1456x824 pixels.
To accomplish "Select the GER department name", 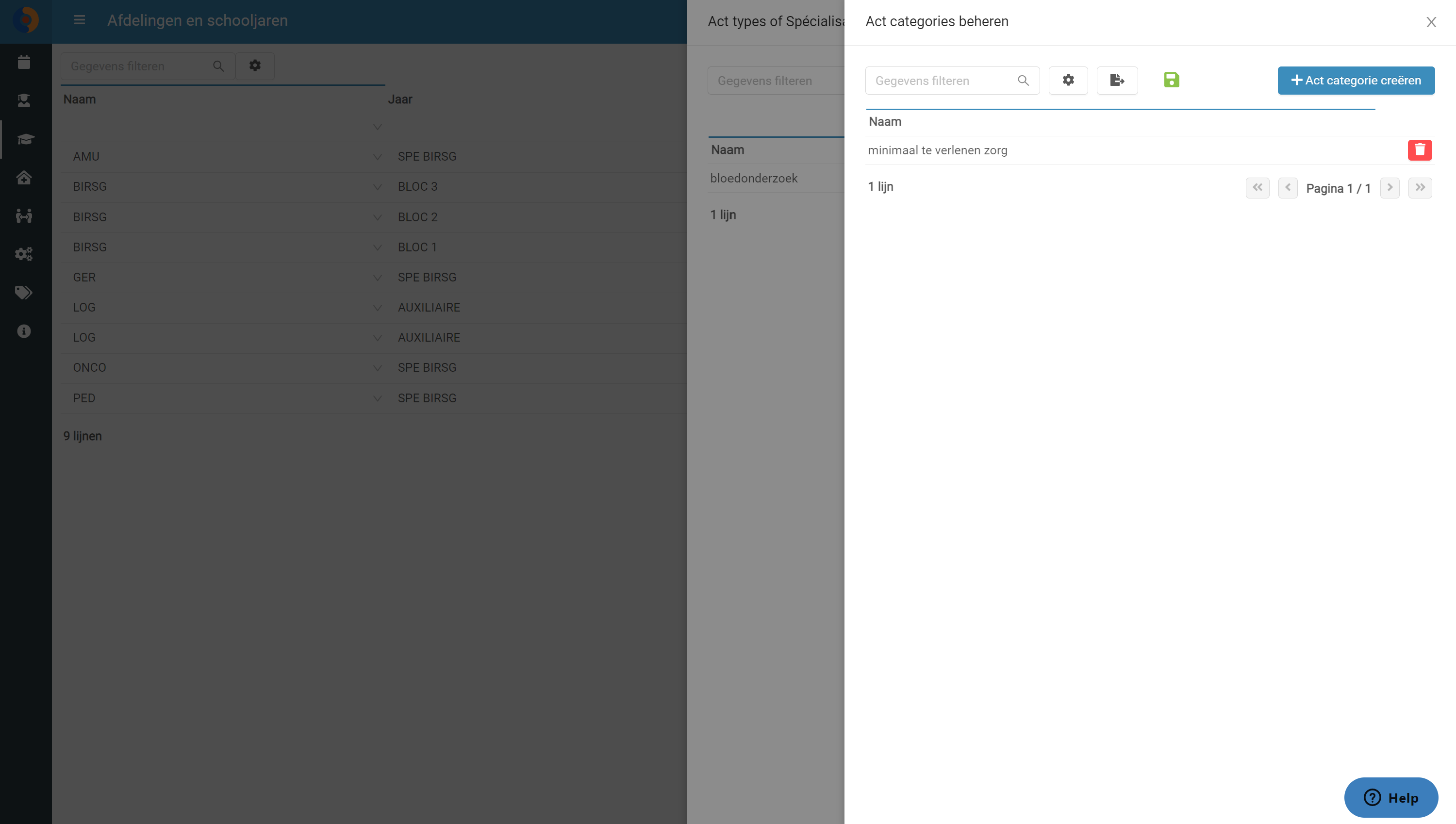I will tap(84, 277).
